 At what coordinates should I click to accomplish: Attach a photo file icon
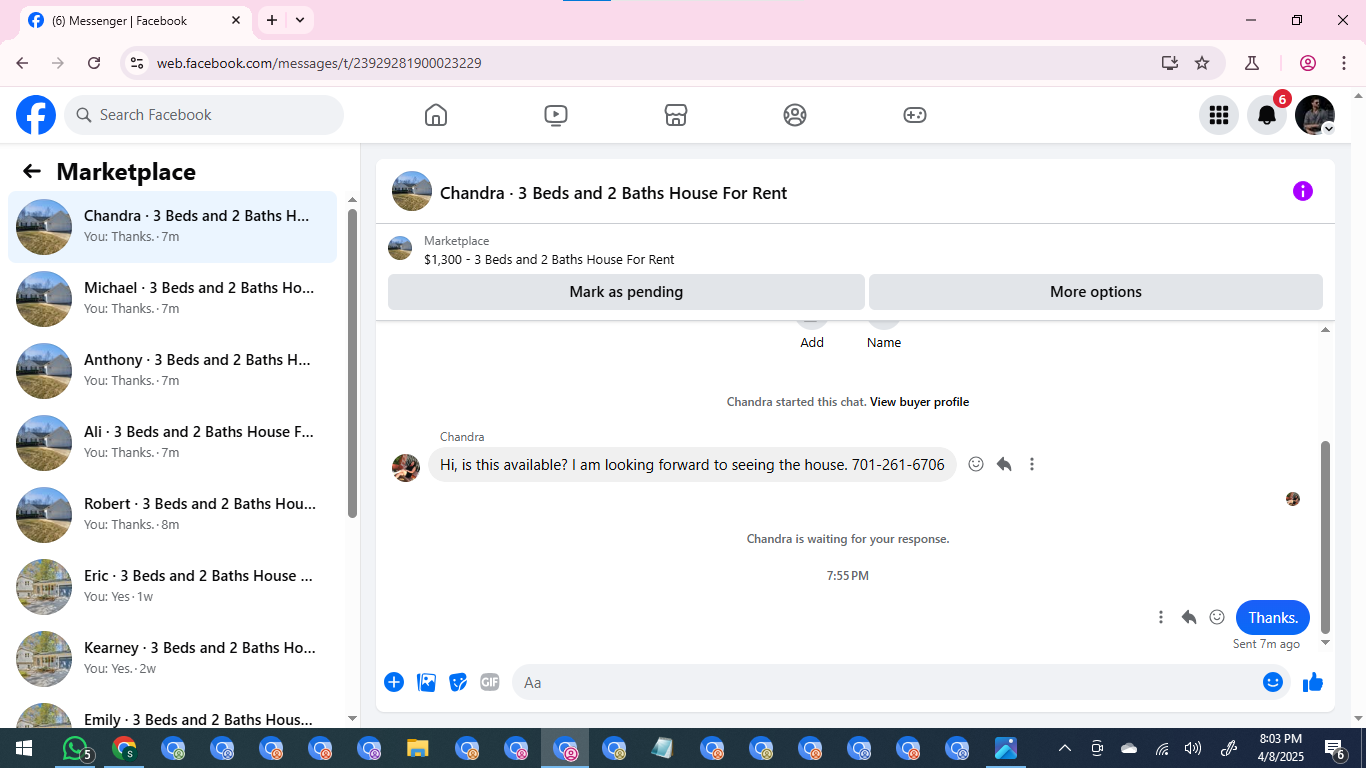coord(426,682)
